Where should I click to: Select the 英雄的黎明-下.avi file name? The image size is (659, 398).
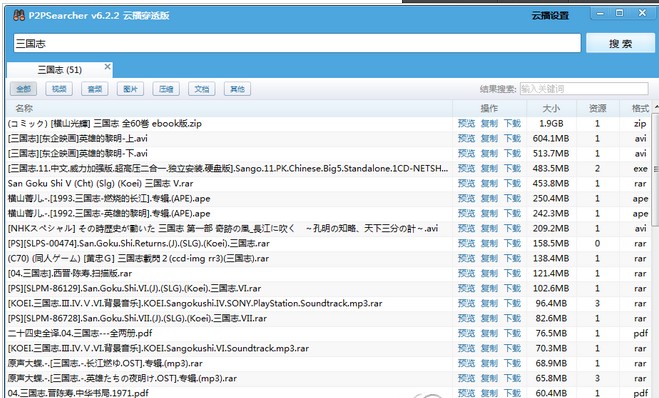coord(78,153)
